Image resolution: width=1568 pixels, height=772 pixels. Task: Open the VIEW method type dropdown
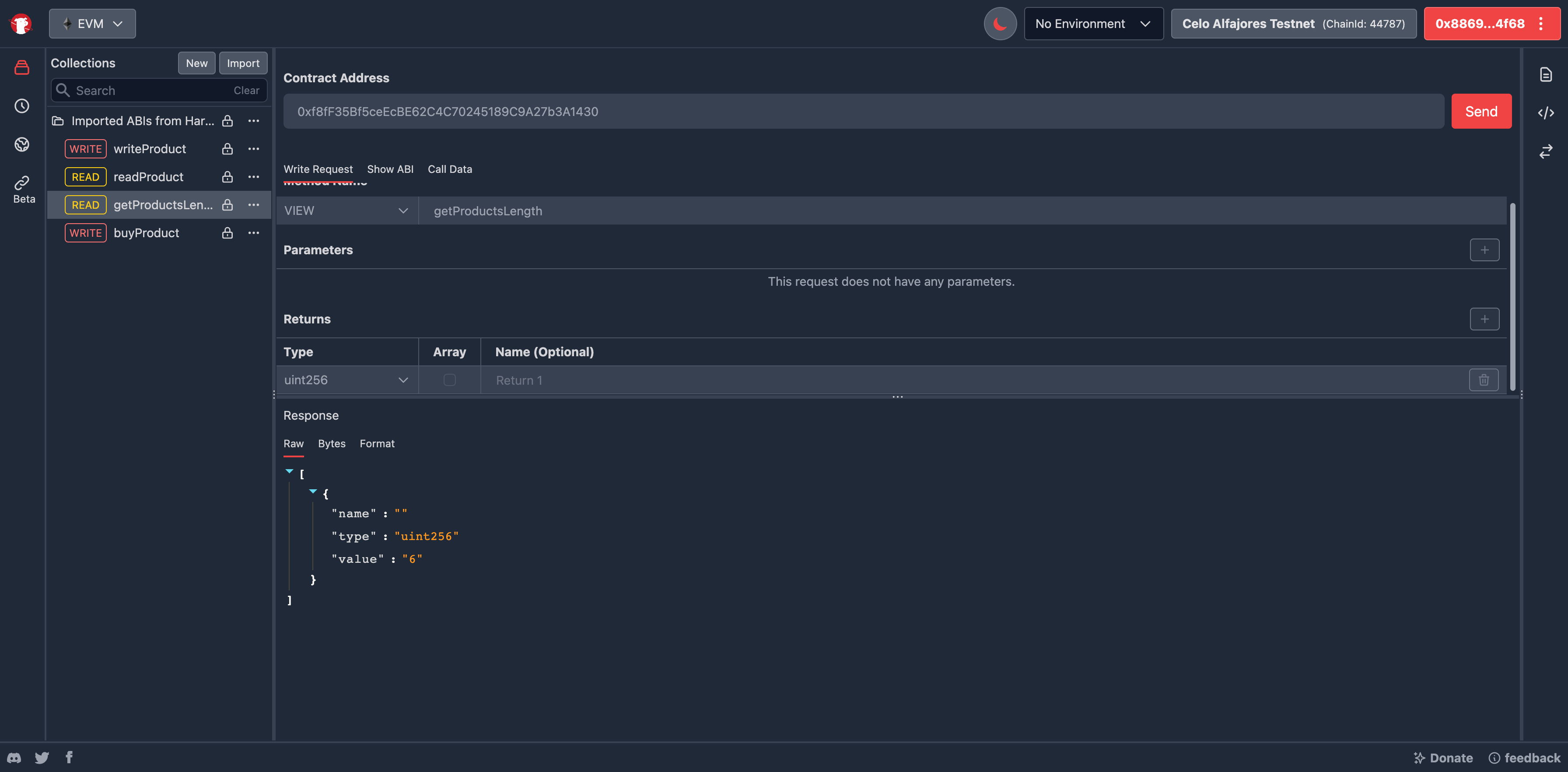coord(346,211)
